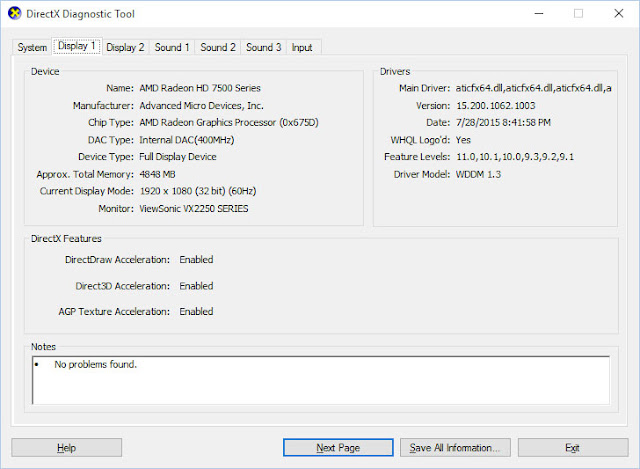Open the Sound 2 tab
Viewport: 640px width, 469px height.
(218, 47)
